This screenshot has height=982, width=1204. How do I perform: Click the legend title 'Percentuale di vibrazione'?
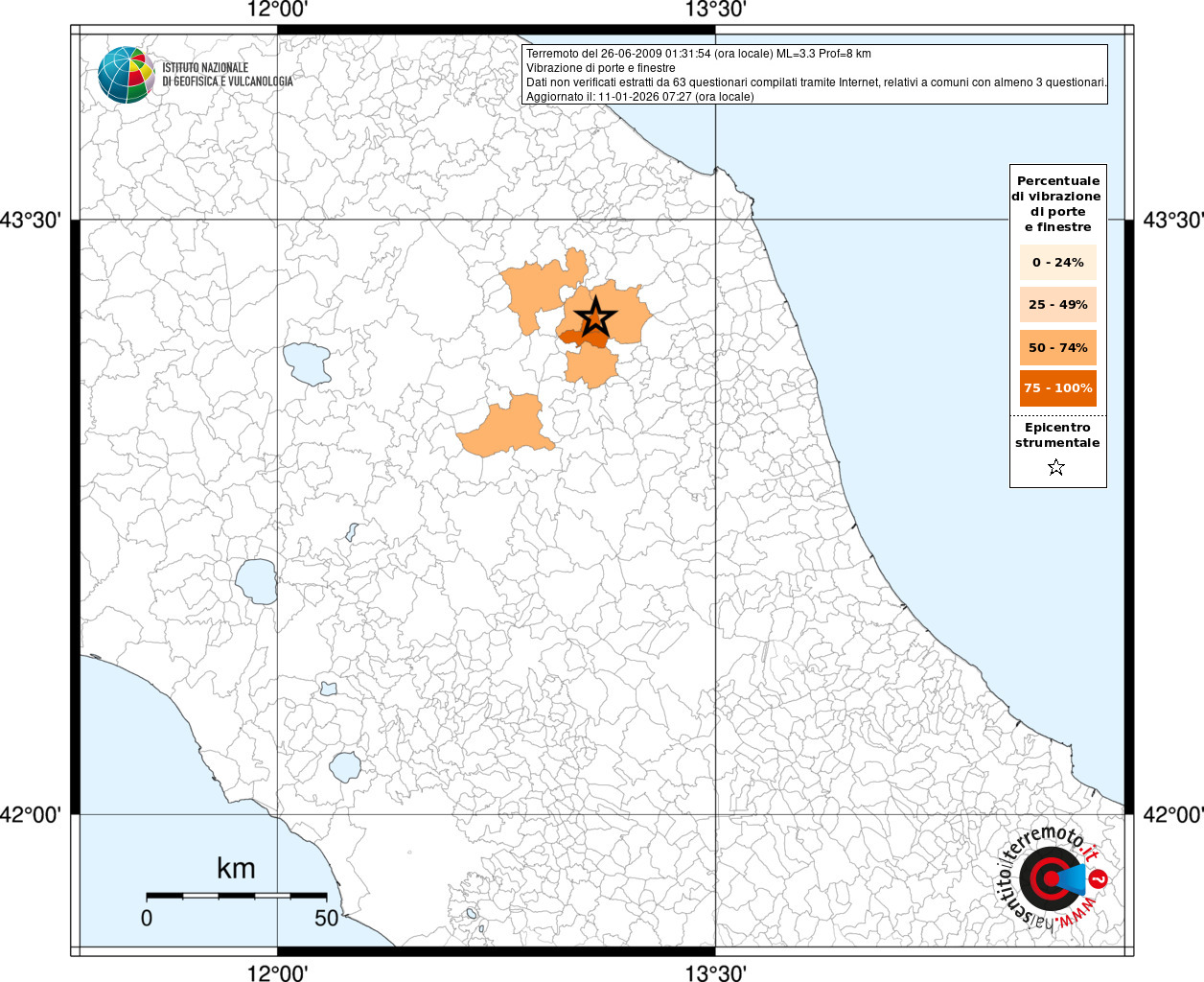[x=1058, y=203]
